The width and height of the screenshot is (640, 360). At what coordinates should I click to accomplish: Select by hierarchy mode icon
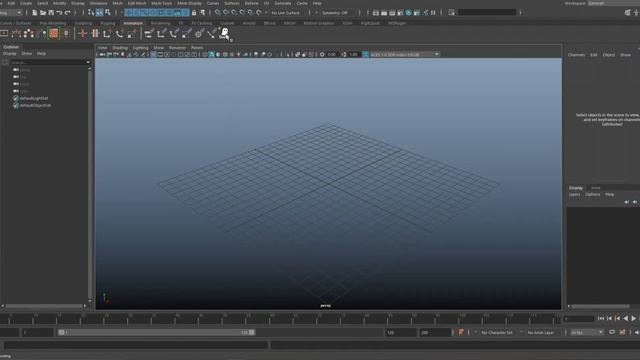[91, 13]
